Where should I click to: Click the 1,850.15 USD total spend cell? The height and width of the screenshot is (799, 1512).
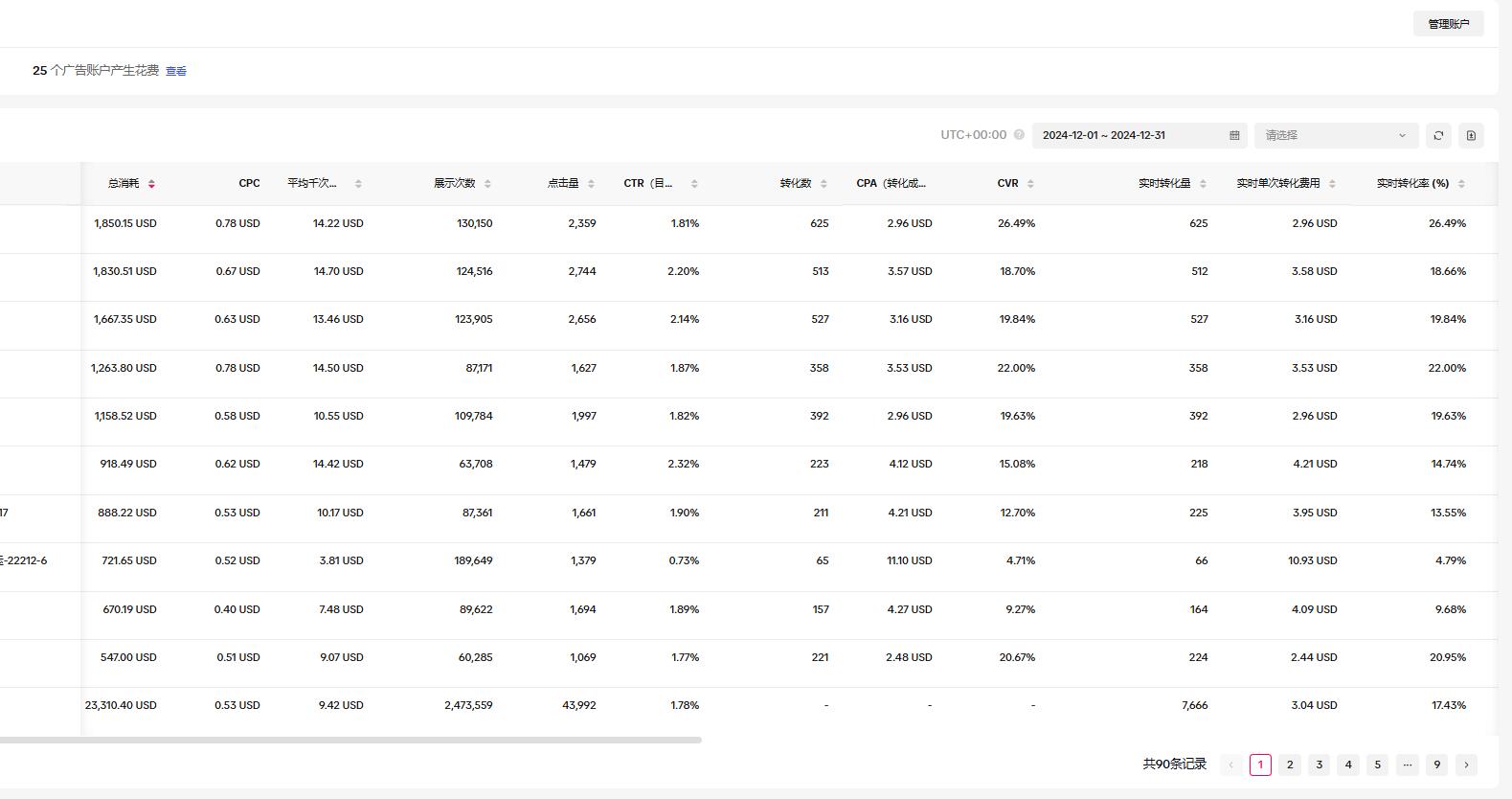pyautogui.click(x=125, y=223)
